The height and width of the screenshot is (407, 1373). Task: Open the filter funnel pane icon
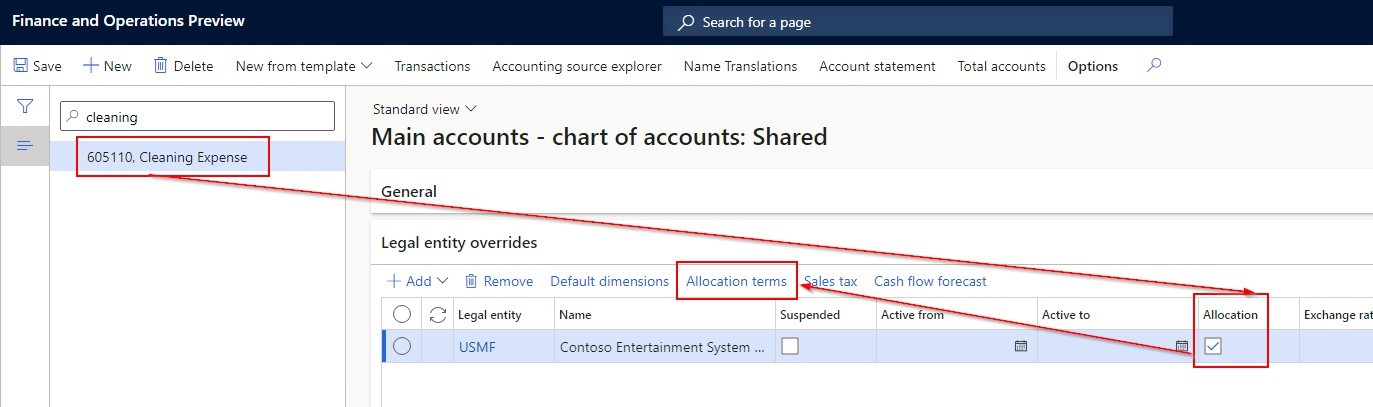[x=25, y=106]
